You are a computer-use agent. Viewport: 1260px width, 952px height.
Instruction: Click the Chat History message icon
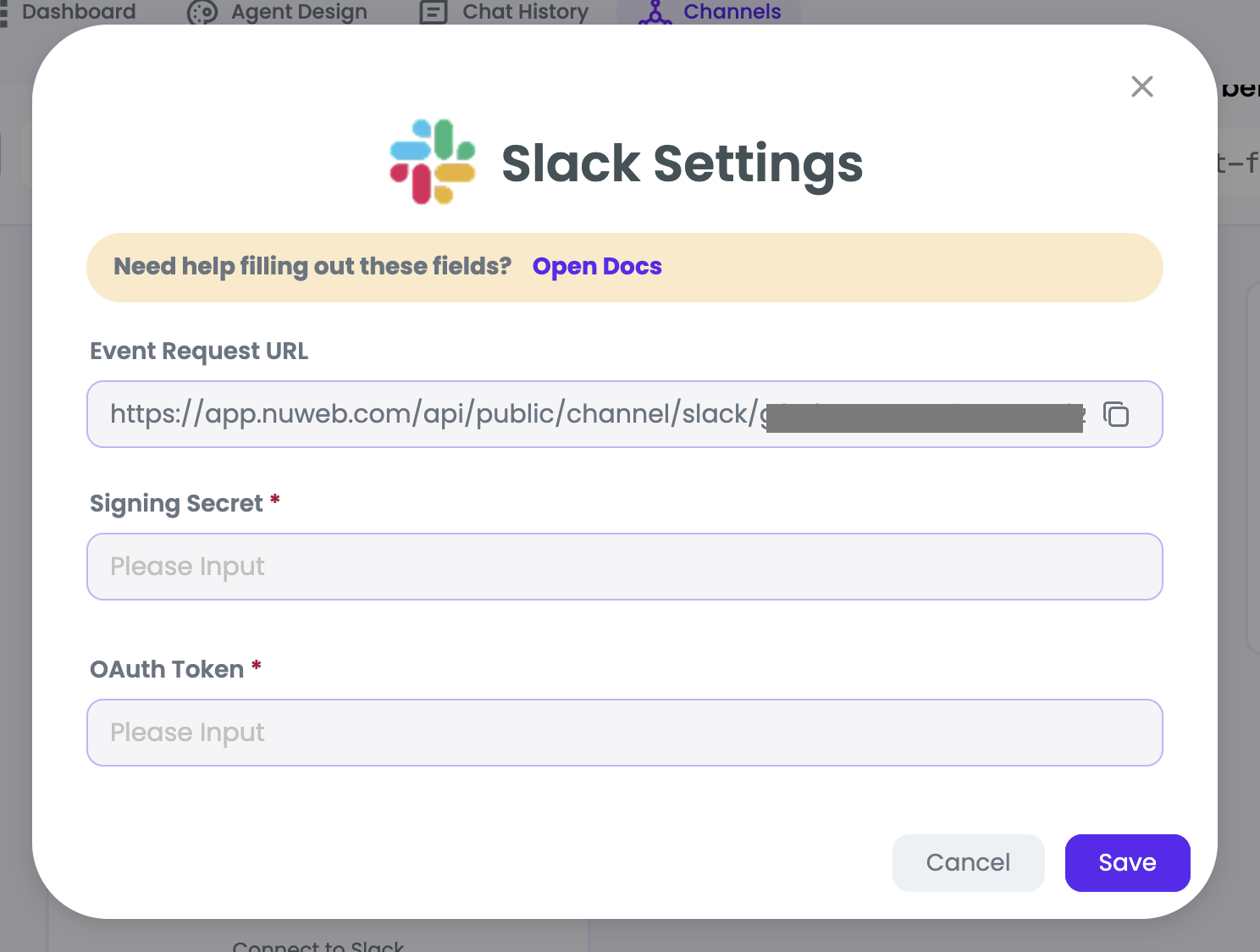pyautogui.click(x=434, y=12)
